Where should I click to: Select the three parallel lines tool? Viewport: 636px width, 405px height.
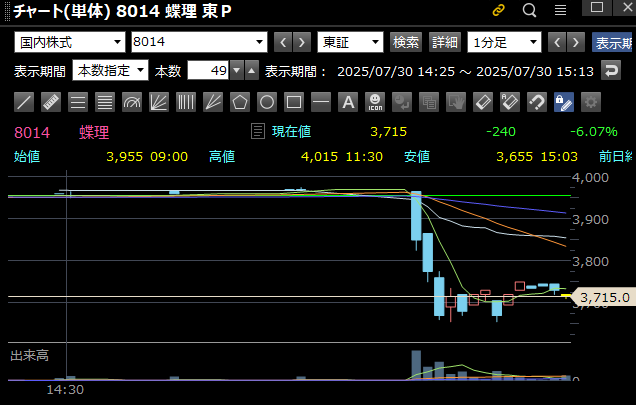coord(78,102)
